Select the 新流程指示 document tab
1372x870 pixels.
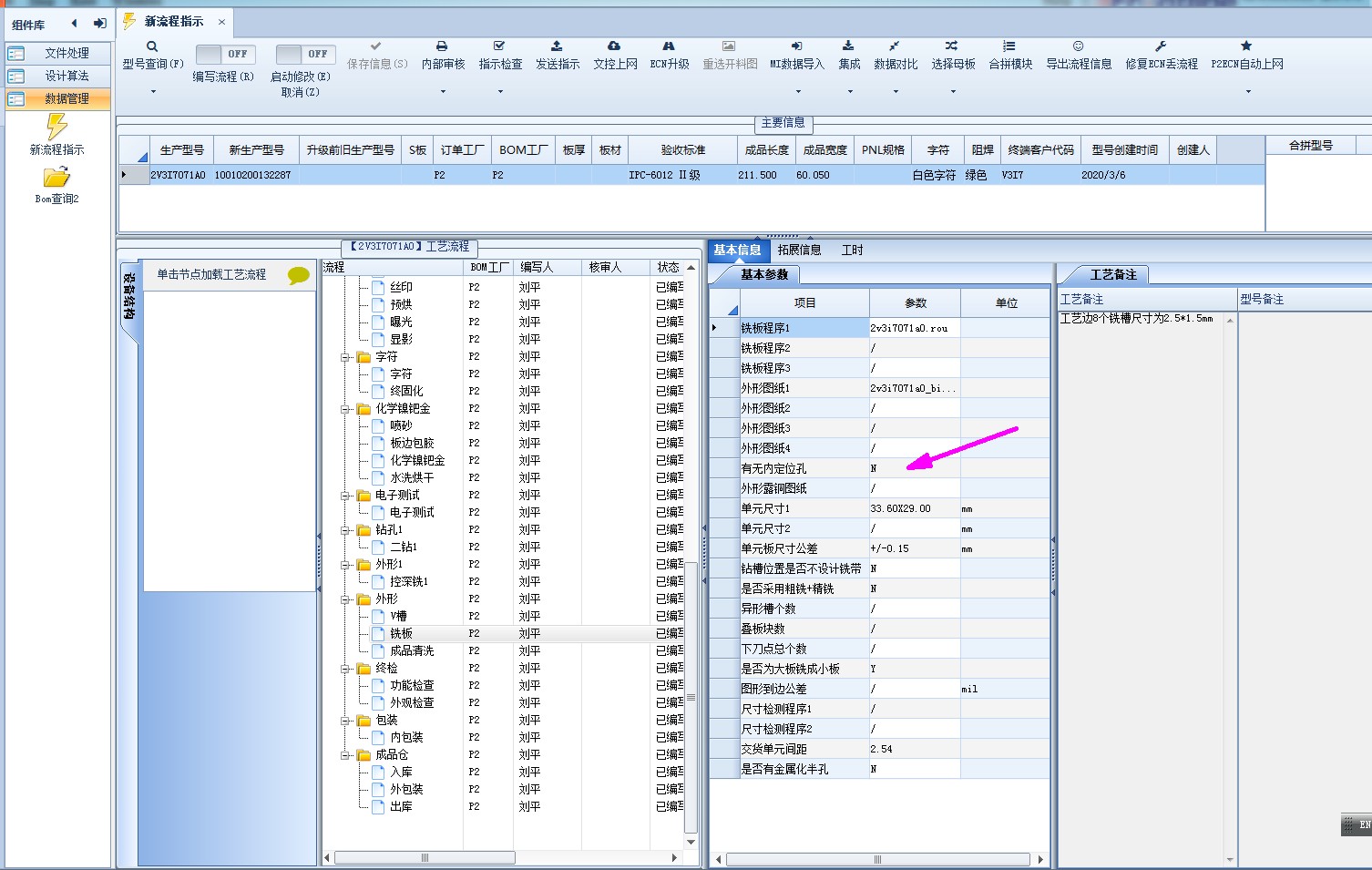pyautogui.click(x=173, y=21)
